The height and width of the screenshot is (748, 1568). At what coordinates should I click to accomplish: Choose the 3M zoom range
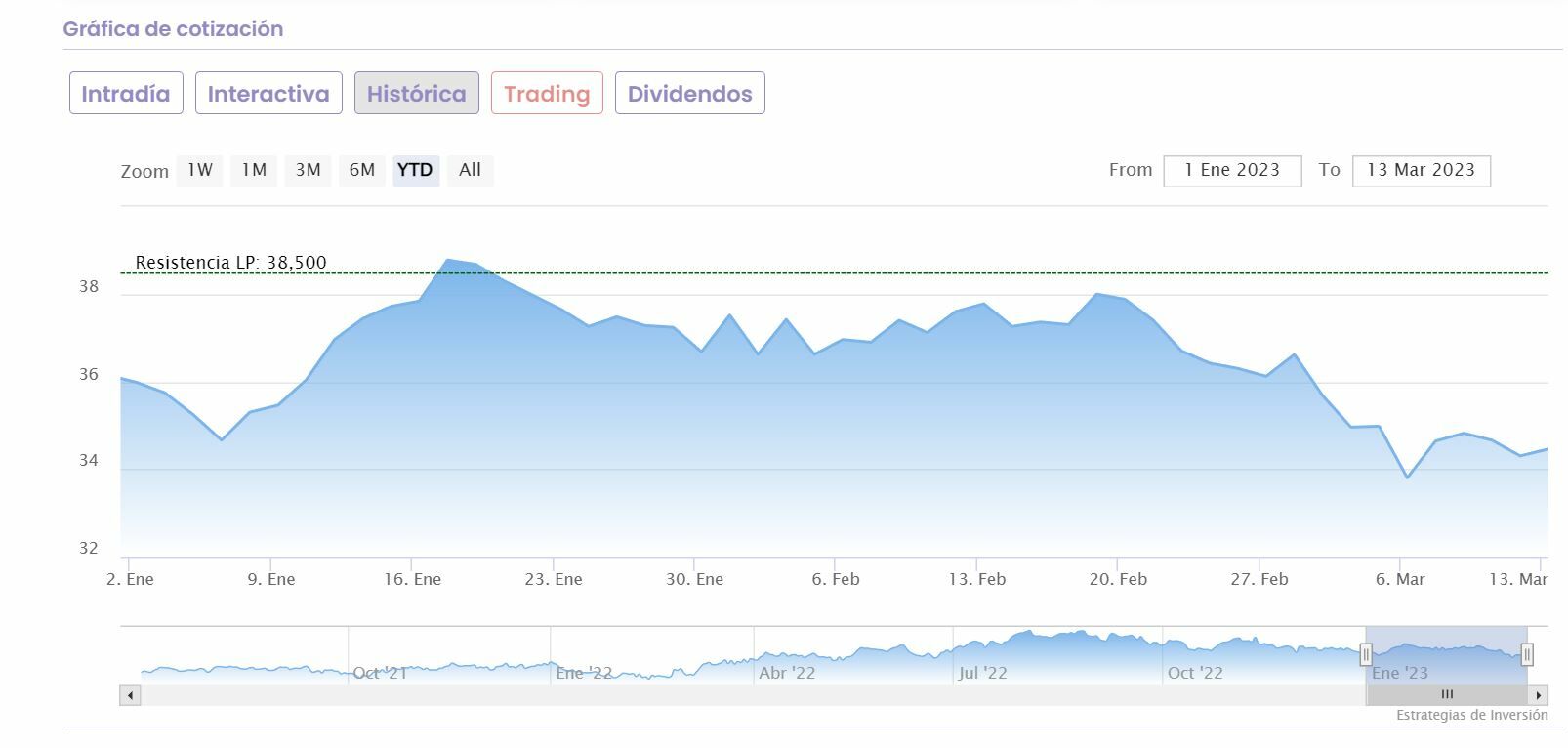(309, 170)
